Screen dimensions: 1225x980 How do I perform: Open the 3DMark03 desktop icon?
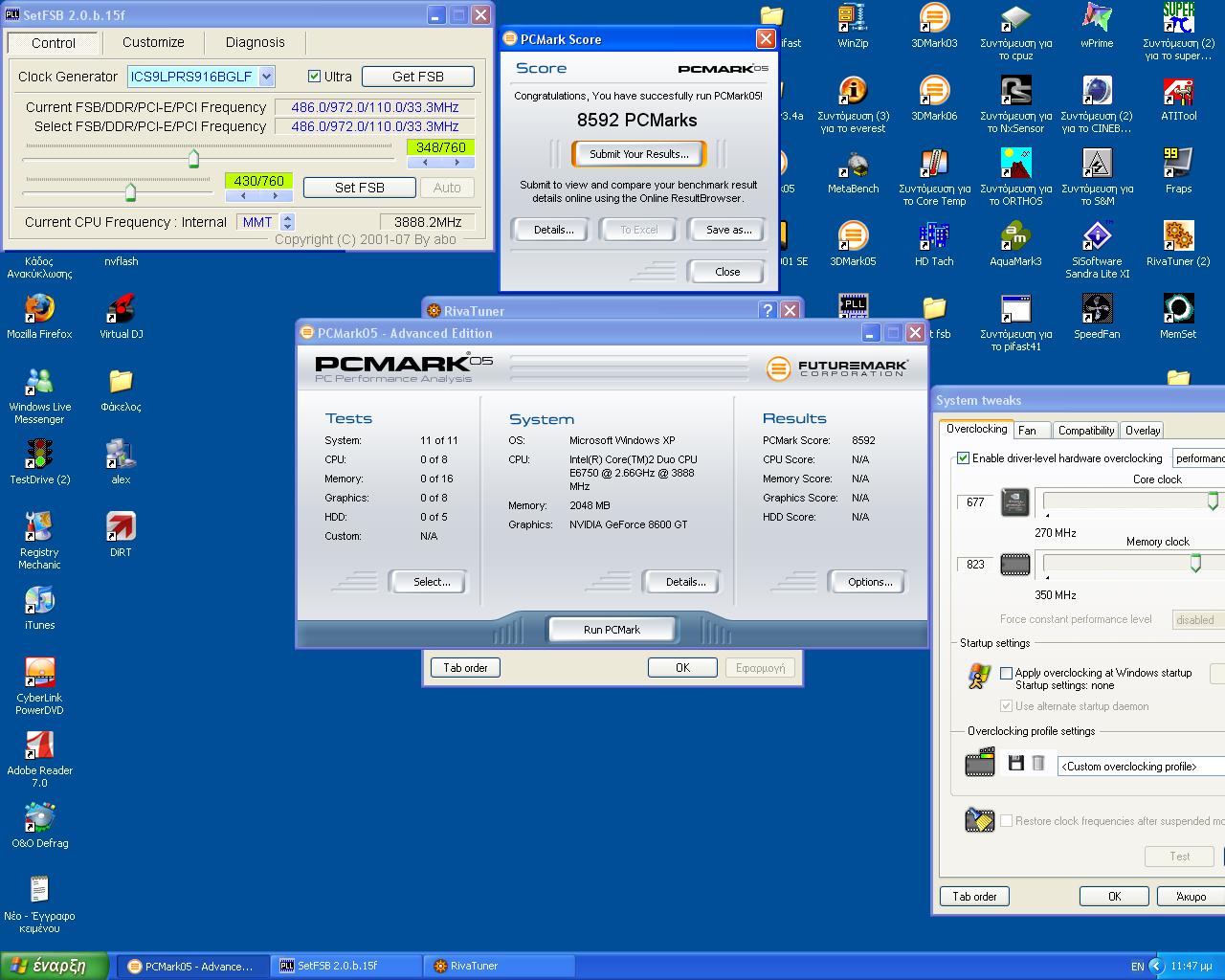(x=934, y=26)
